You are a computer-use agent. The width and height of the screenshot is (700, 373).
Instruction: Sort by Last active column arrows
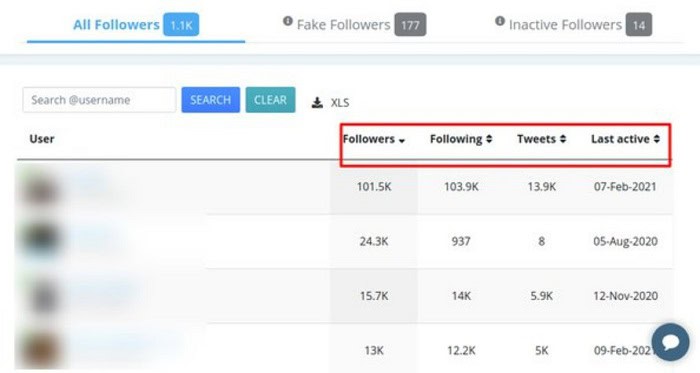(x=657, y=139)
